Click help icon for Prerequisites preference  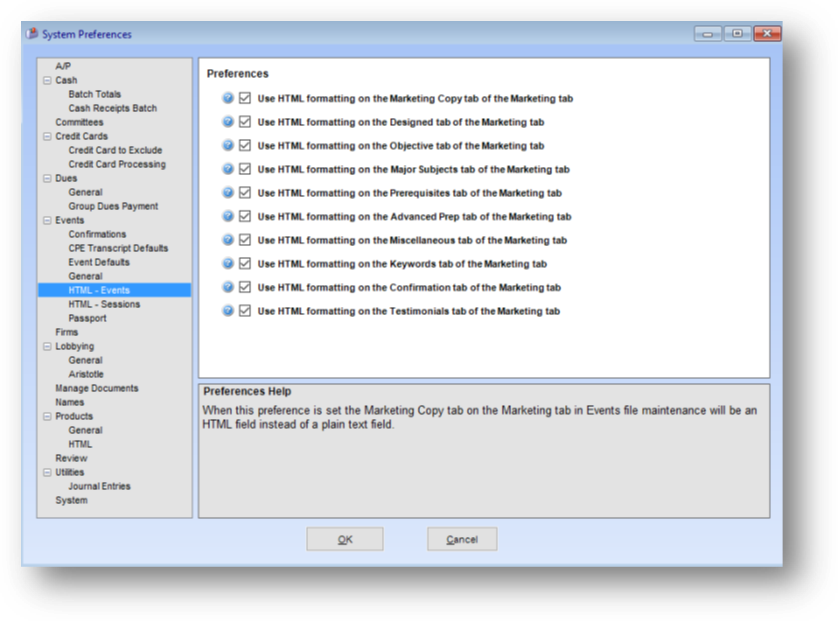228,192
